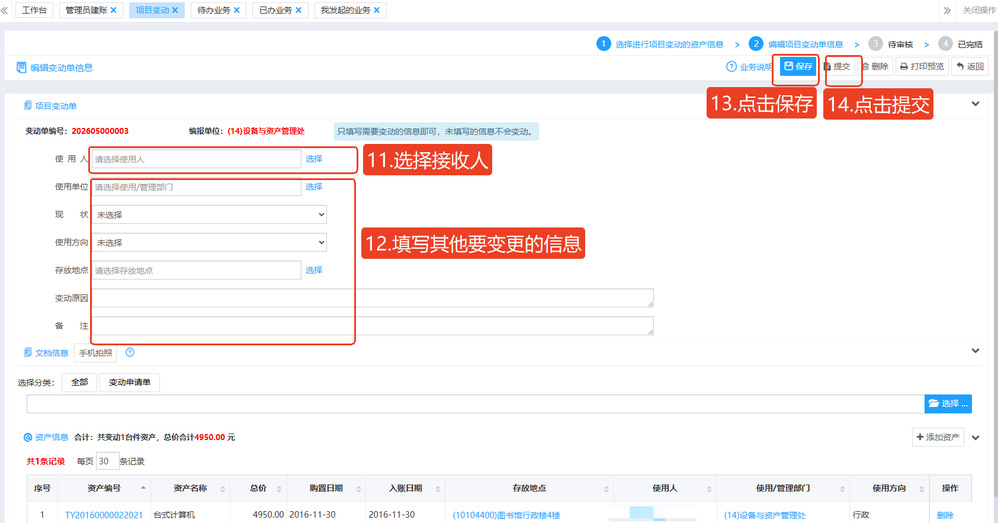Click the blue 保存 save button
This screenshot has height=523, width=998.
click(x=798, y=66)
